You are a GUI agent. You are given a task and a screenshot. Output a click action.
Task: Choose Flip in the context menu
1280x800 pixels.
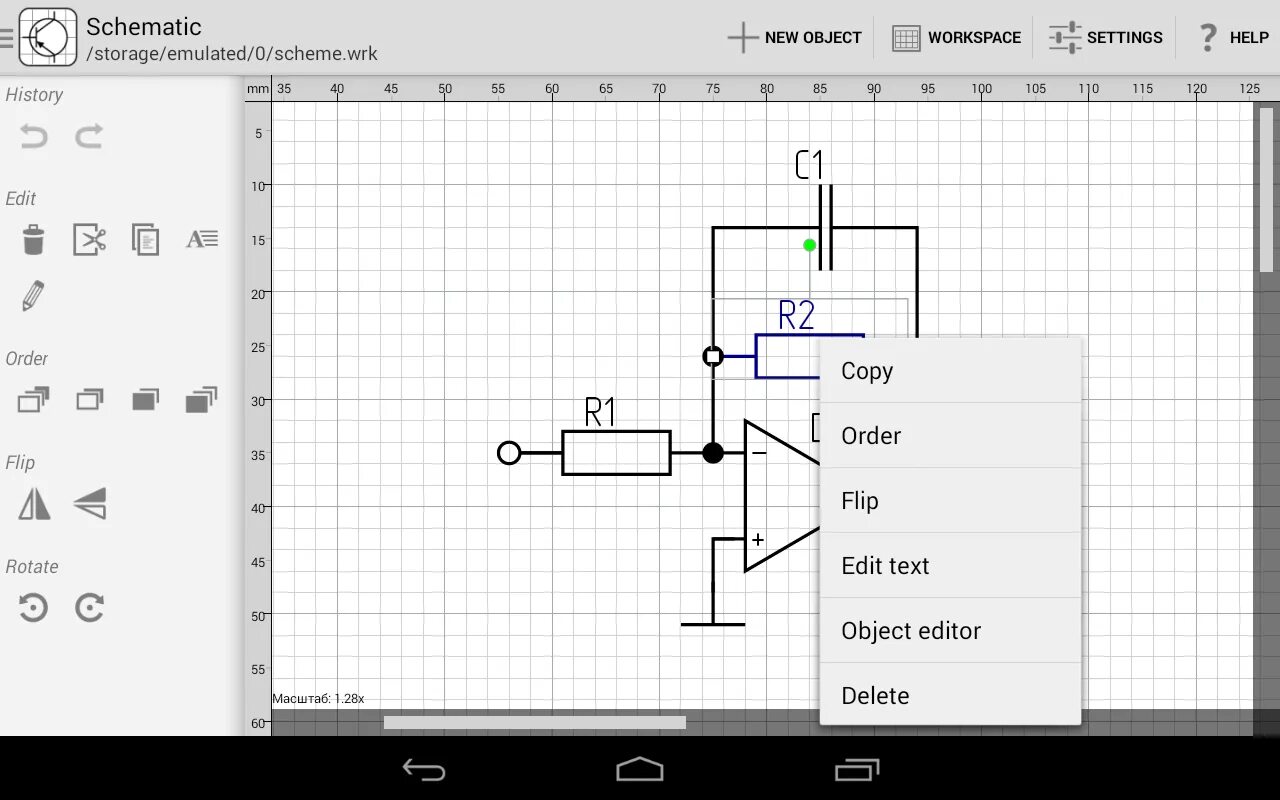click(x=950, y=501)
